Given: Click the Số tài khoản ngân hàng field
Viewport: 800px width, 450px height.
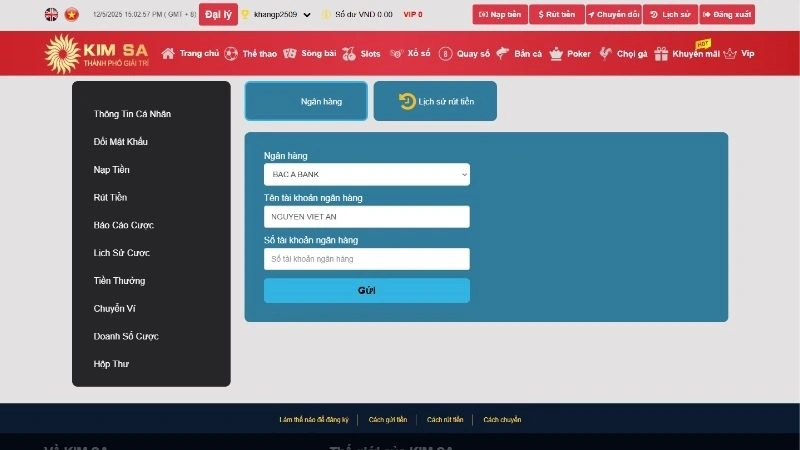Looking at the screenshot, I should click(x=366, y=259).
